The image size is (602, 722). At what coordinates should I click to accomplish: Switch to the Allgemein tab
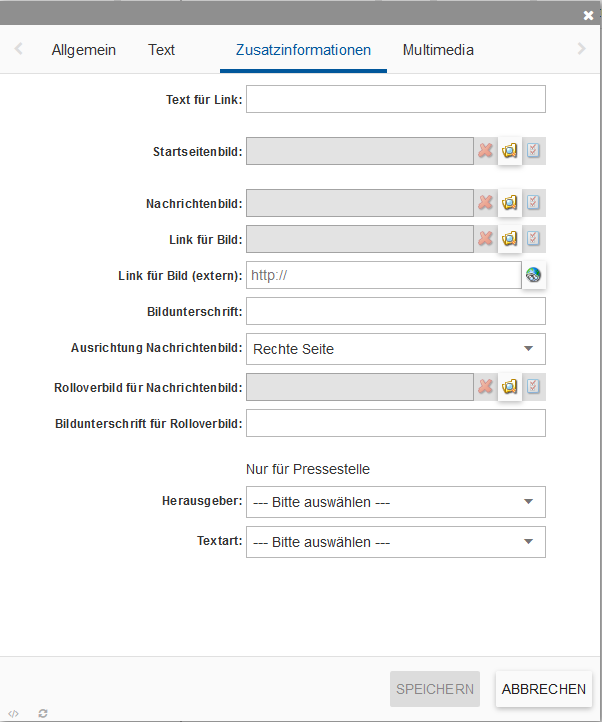(x=84, y=50)
